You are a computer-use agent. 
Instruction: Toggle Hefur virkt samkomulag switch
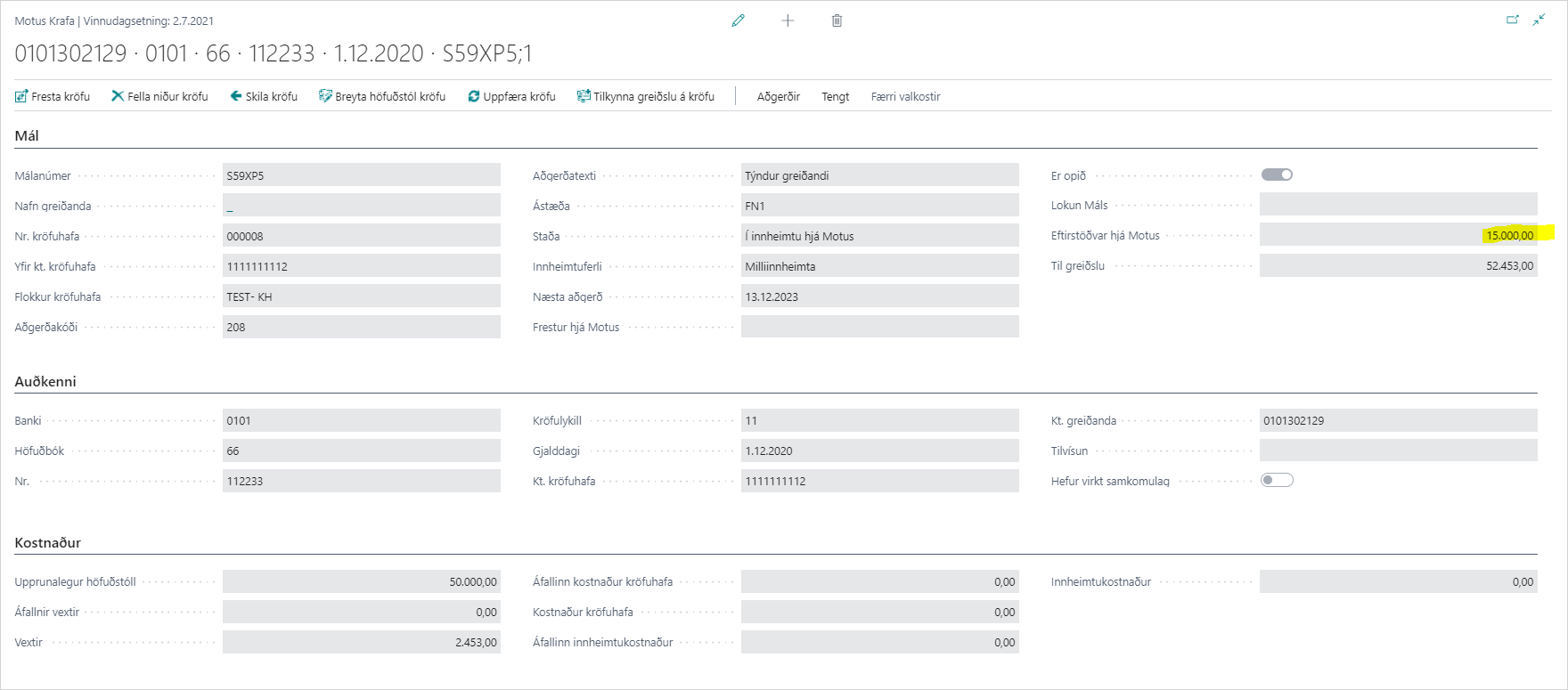[x=1277, y=481]
